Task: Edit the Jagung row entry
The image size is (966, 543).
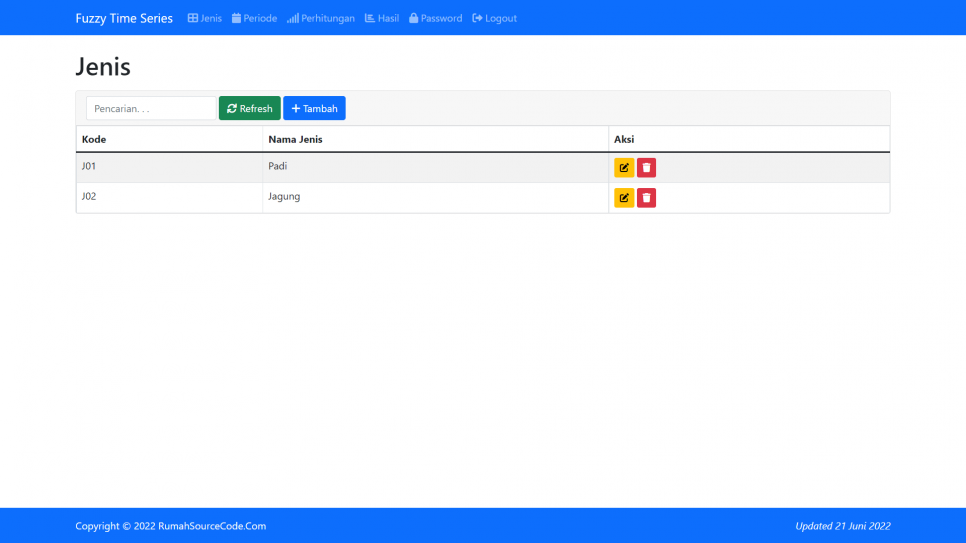Action: [624, 198]
